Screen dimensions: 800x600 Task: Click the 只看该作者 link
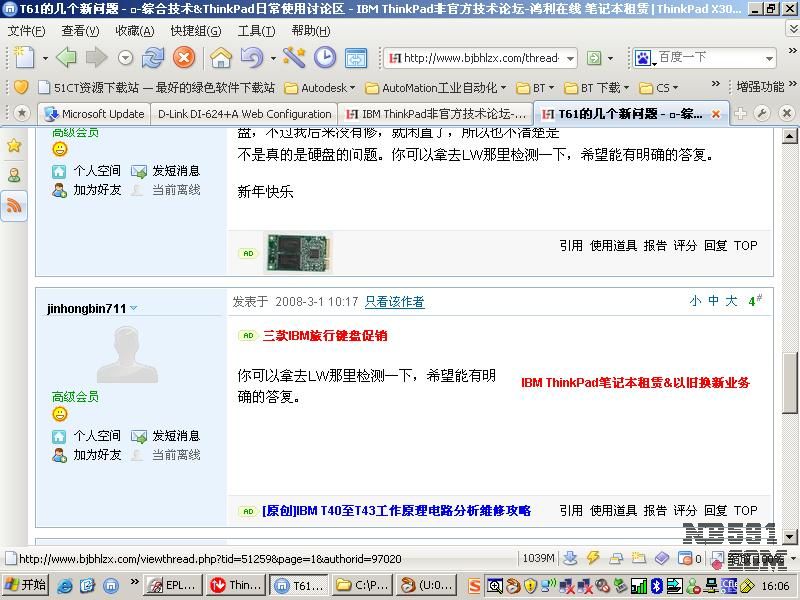click(x=394, y=301)
